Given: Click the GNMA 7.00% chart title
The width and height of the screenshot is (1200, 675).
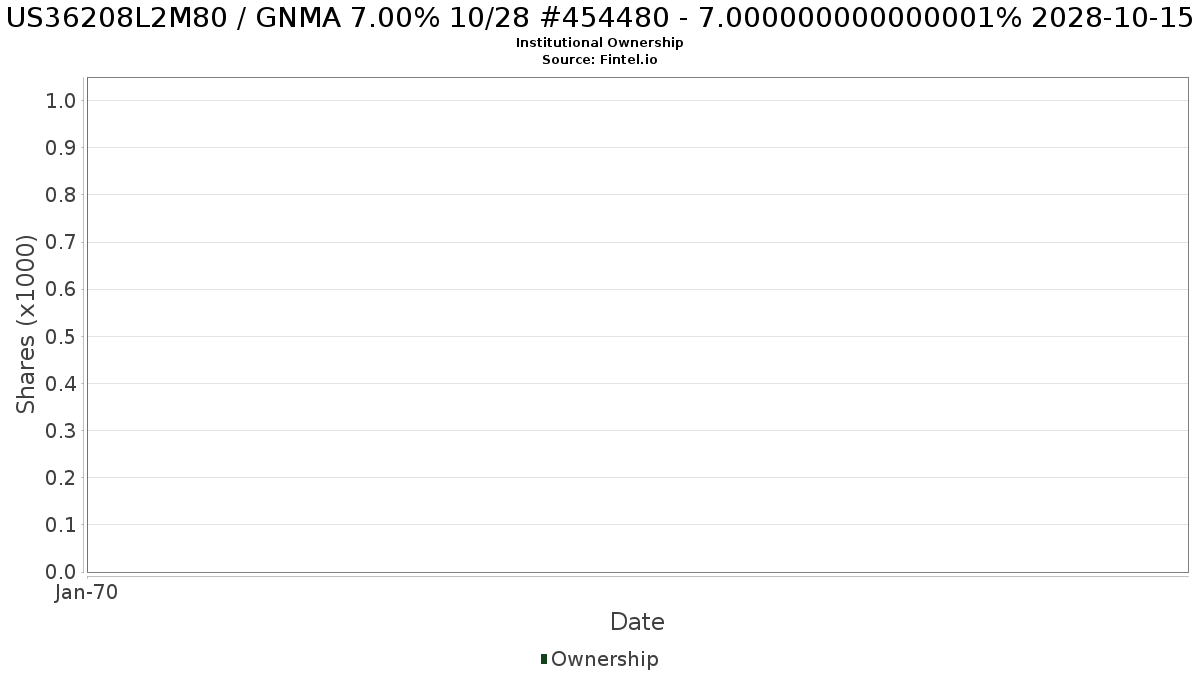Looking at the screenshot, I should coord(599,18).
